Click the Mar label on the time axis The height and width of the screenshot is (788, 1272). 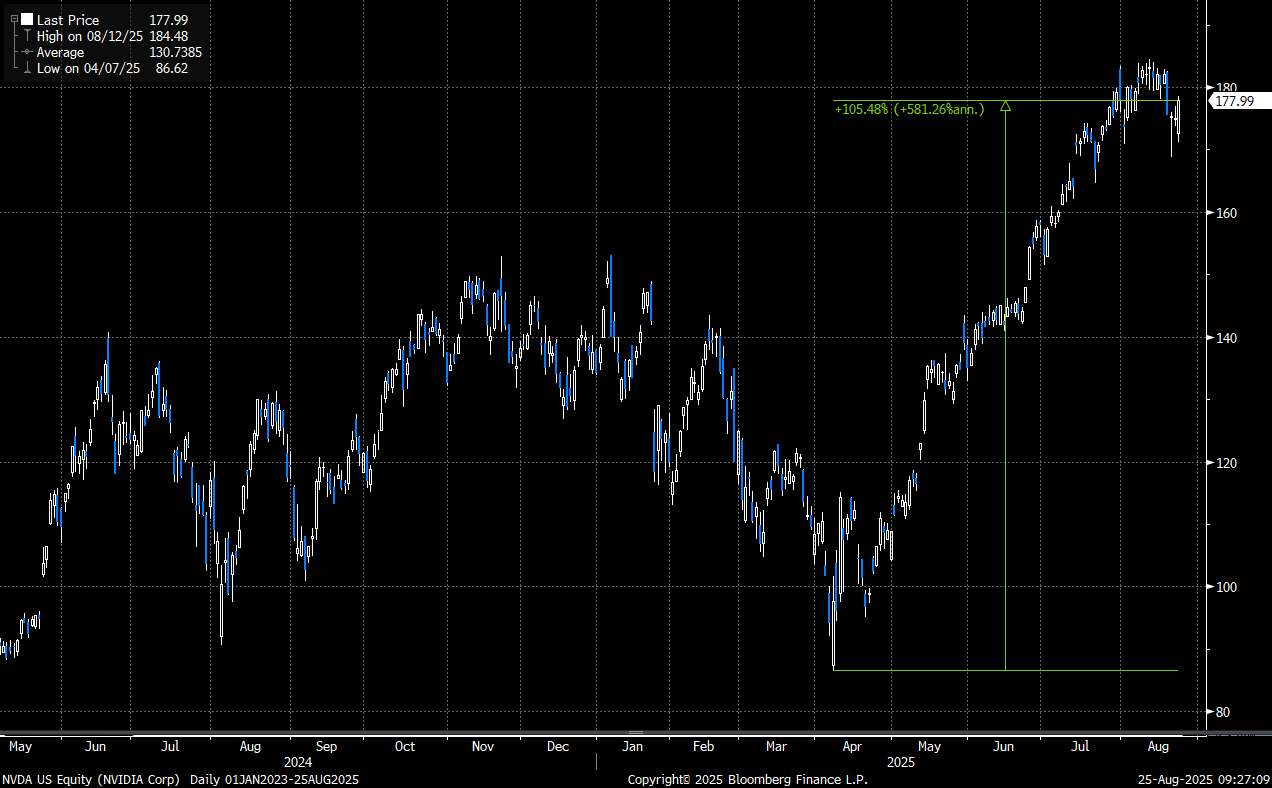(778, 747)
